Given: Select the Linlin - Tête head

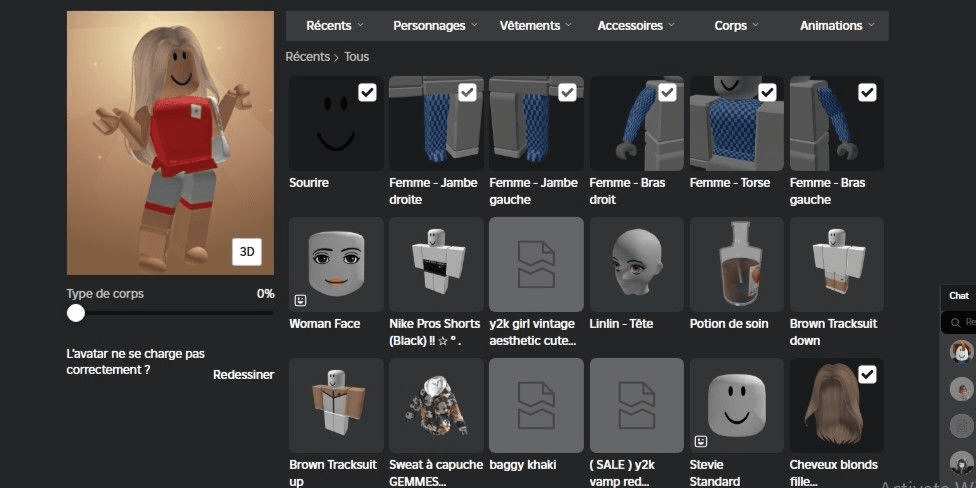Looking at the screenshot, I should [636, 265].
